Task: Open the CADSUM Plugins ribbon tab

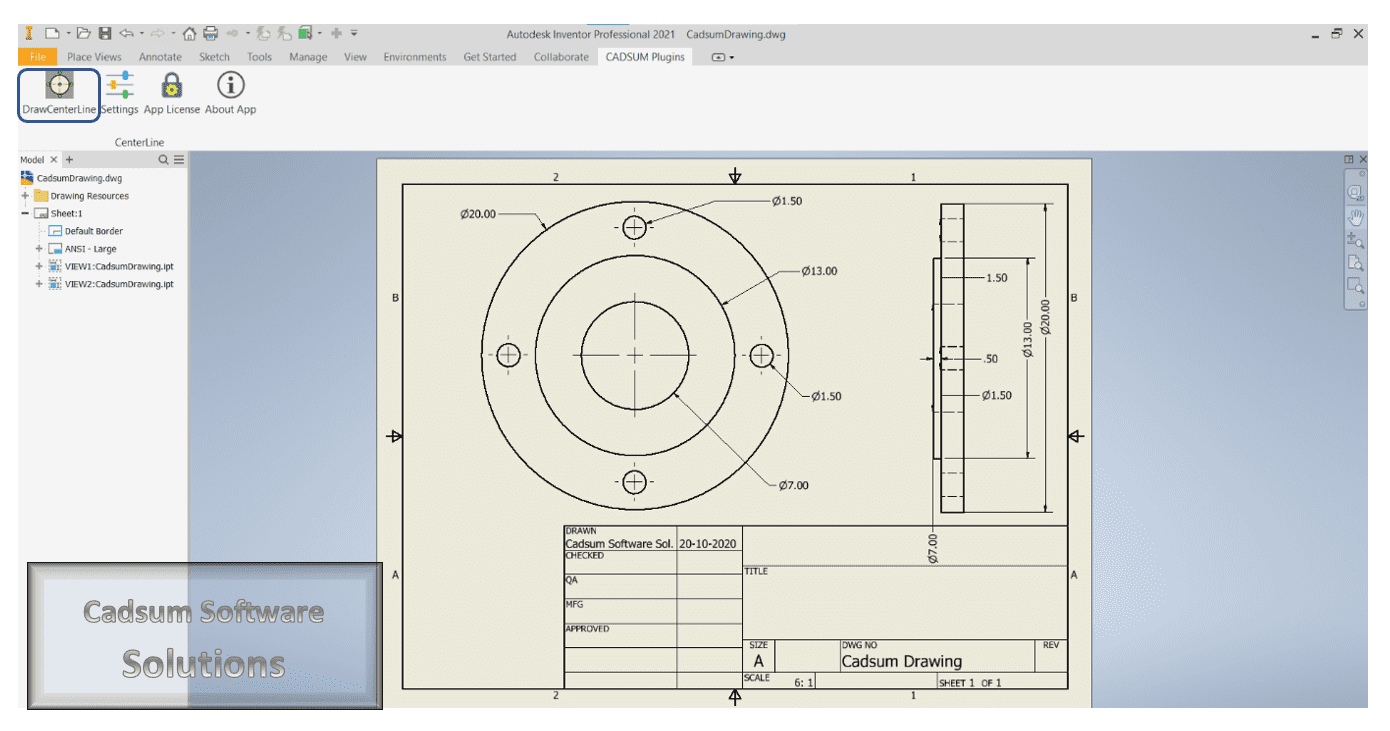Action: (x=645, y=57)
